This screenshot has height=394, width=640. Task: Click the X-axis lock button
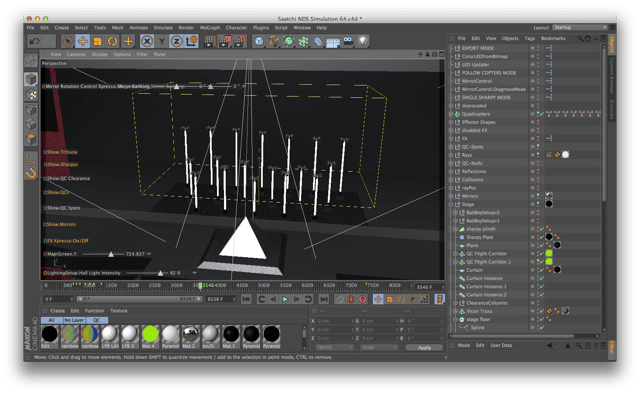147,41
